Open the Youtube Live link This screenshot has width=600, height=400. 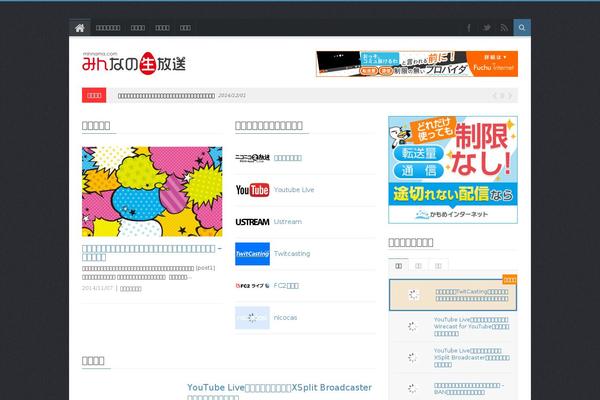coord(294,190)
